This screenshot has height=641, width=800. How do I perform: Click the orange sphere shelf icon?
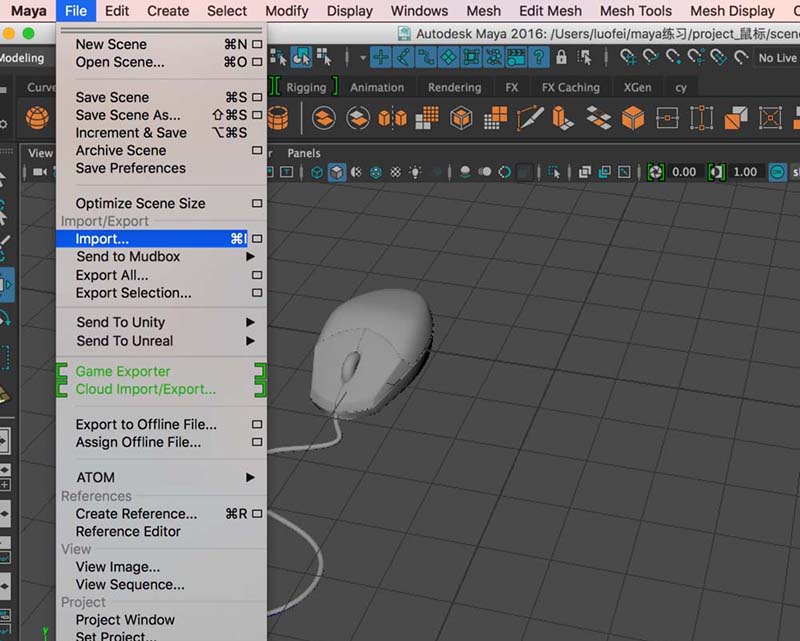(x=38, y=119)
